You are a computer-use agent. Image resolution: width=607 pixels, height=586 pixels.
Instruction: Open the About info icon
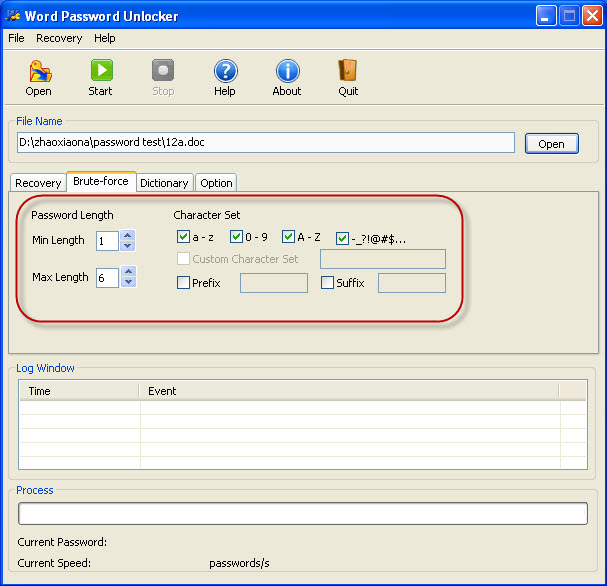[287, 71]
